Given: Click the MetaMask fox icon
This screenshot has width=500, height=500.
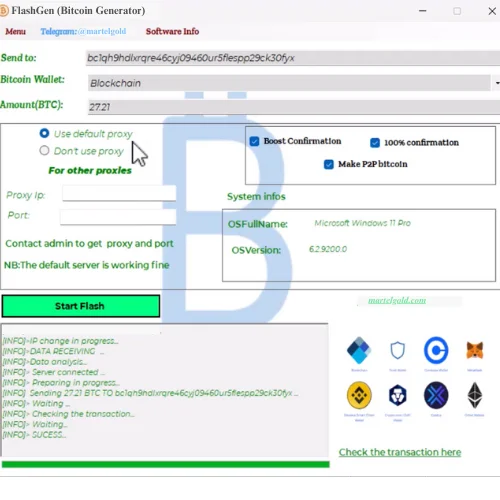Looking at the screenshot, I should 475,350.
